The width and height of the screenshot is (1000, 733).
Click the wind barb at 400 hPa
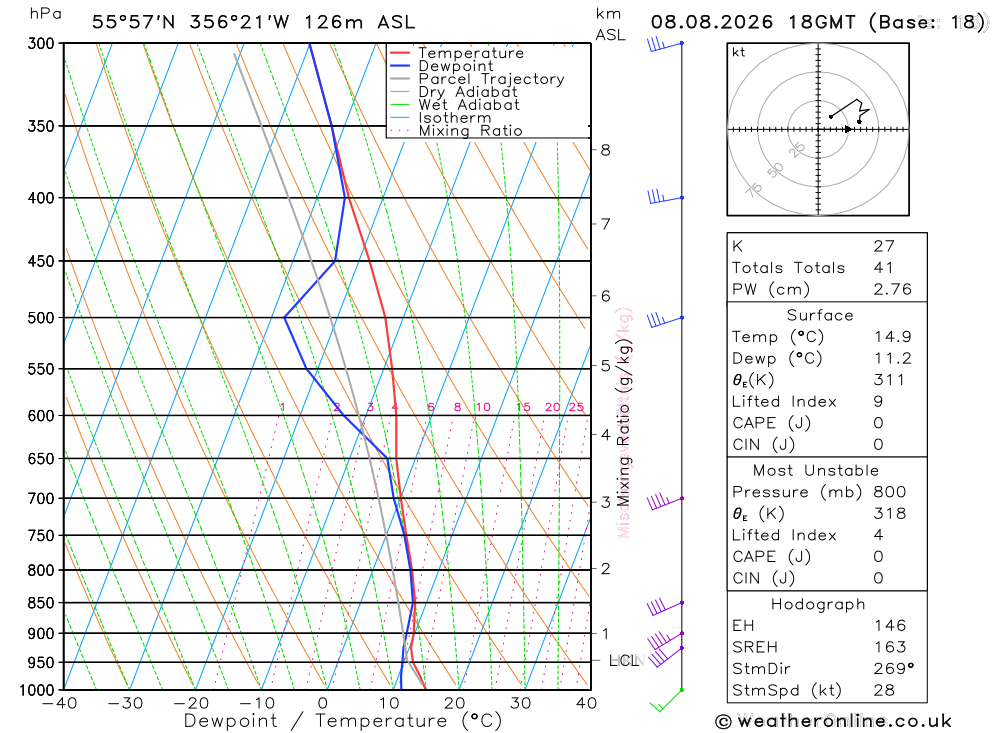pyautogui.click(x=665, y=197)
